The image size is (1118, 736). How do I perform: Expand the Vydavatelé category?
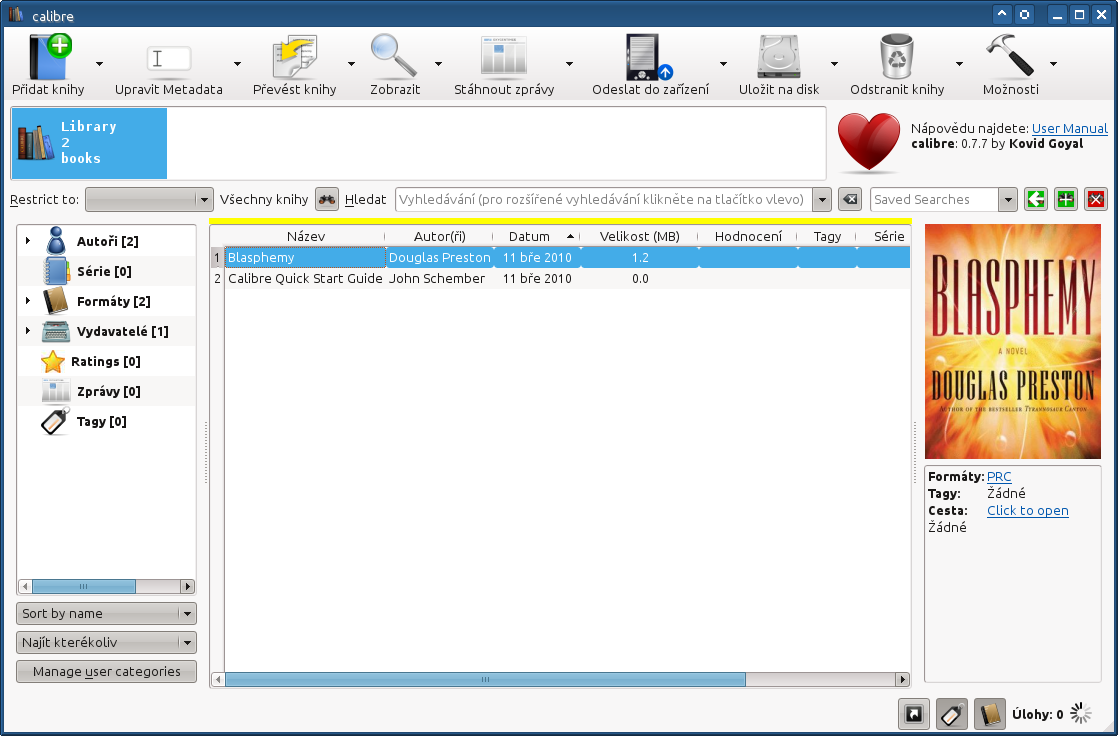pos(28,331)
